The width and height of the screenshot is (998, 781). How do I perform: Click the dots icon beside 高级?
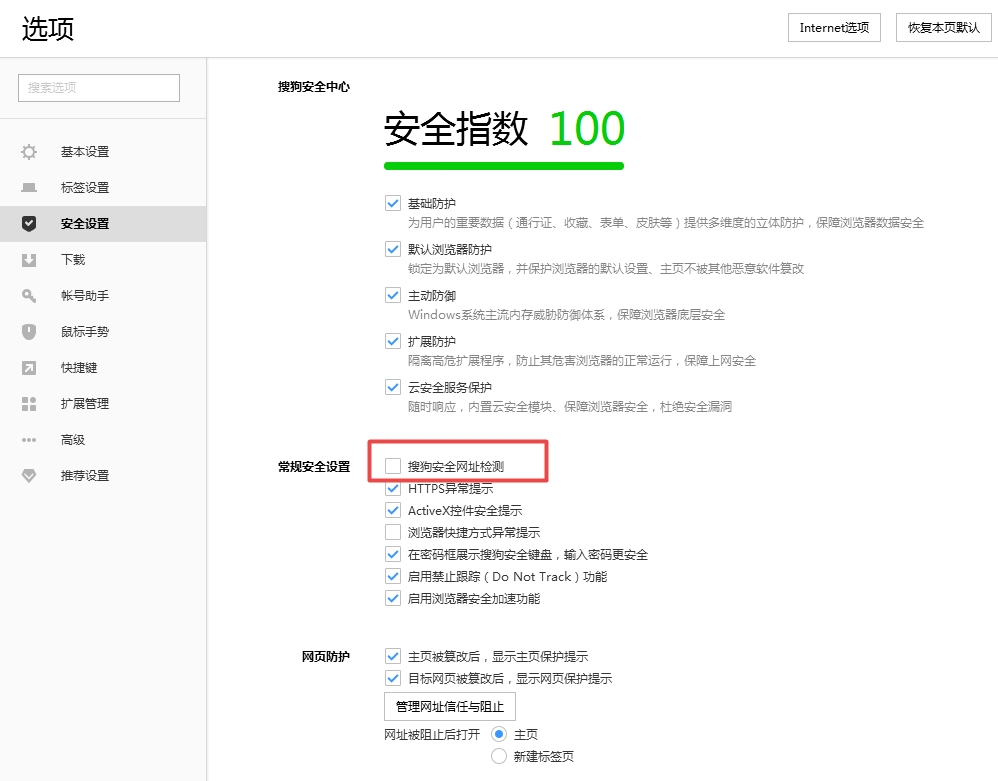[29, 440]
